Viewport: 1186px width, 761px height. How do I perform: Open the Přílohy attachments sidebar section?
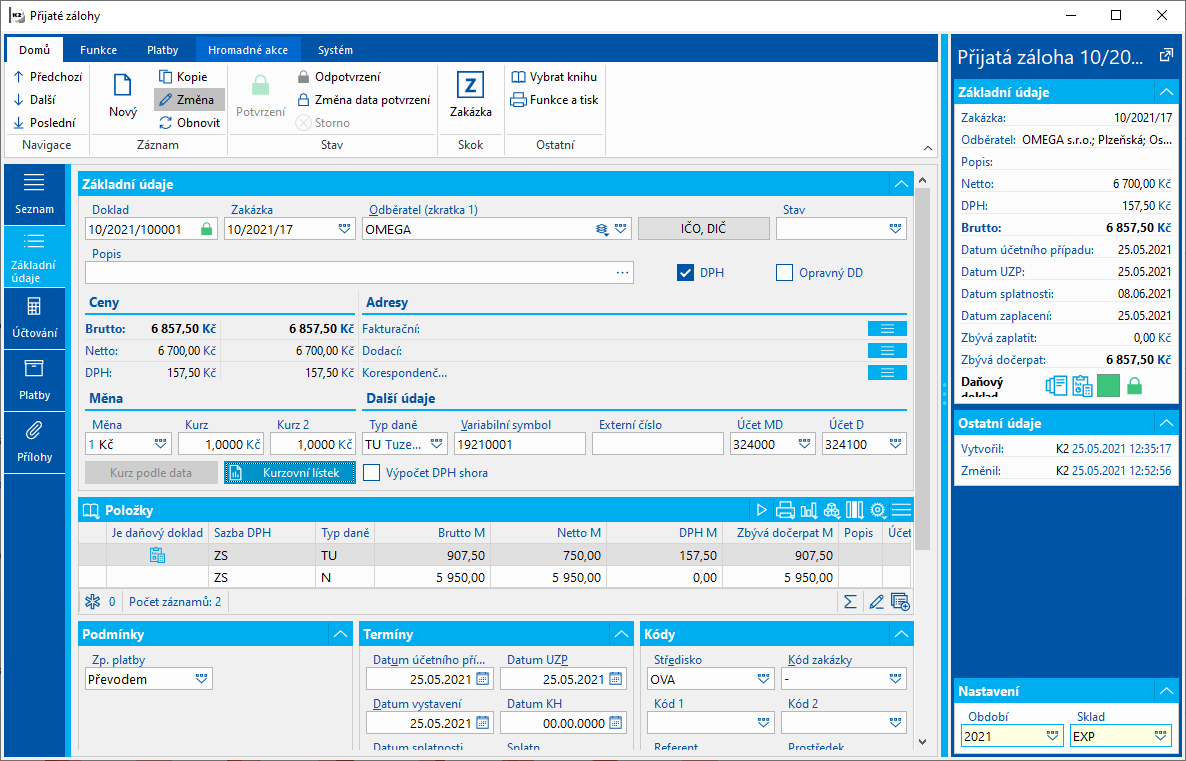click(x=34, y=443)
